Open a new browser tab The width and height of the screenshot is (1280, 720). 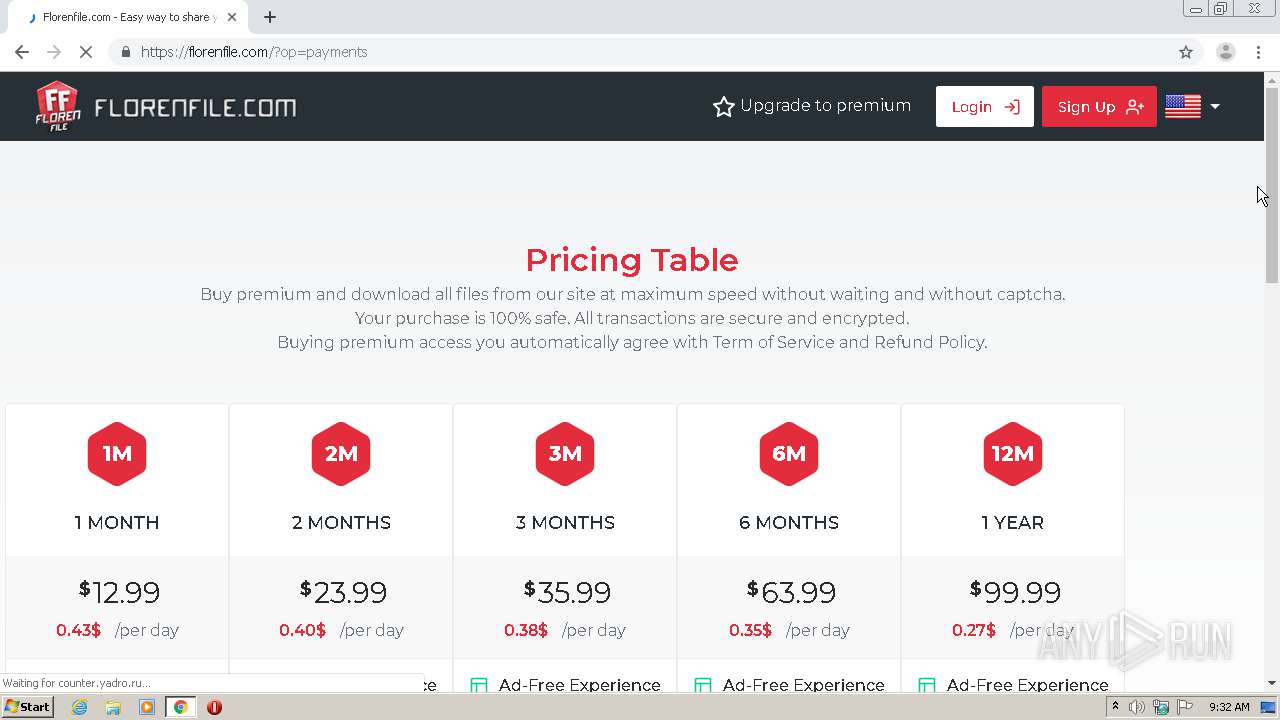tap(270, 17)
